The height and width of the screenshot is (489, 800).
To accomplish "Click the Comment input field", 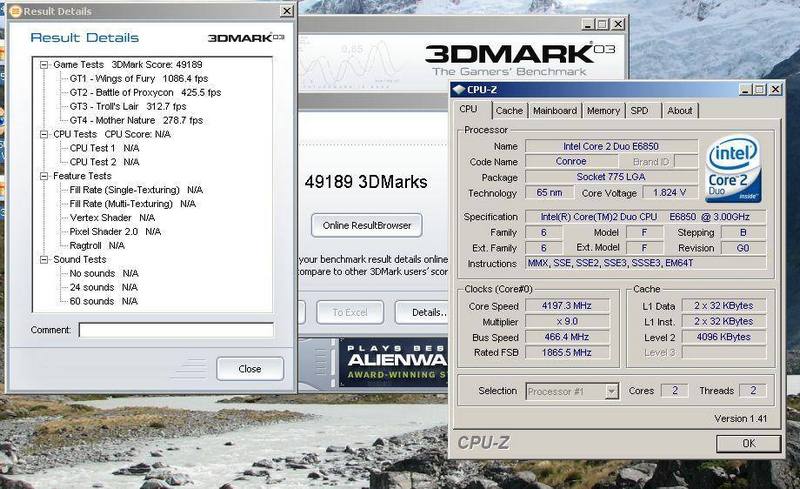I will (x=176, y=330).
